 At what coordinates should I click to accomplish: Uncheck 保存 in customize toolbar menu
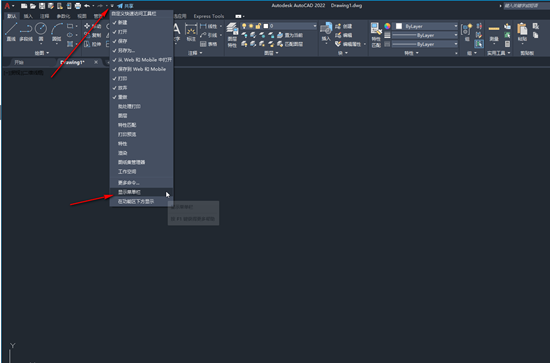tap(141, 41)
